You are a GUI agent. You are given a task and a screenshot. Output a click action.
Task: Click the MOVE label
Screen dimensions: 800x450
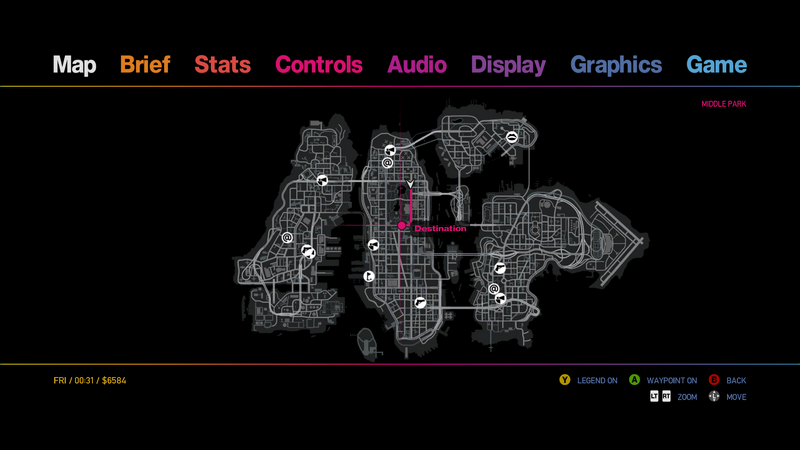(736, 397)
